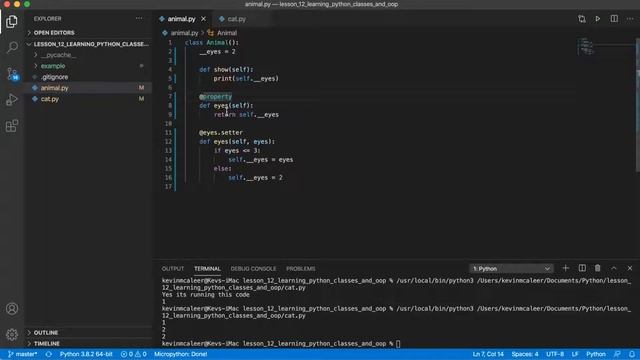640x360 pixels.
Task: Run Python file with play icon
Action: [598, 19]
